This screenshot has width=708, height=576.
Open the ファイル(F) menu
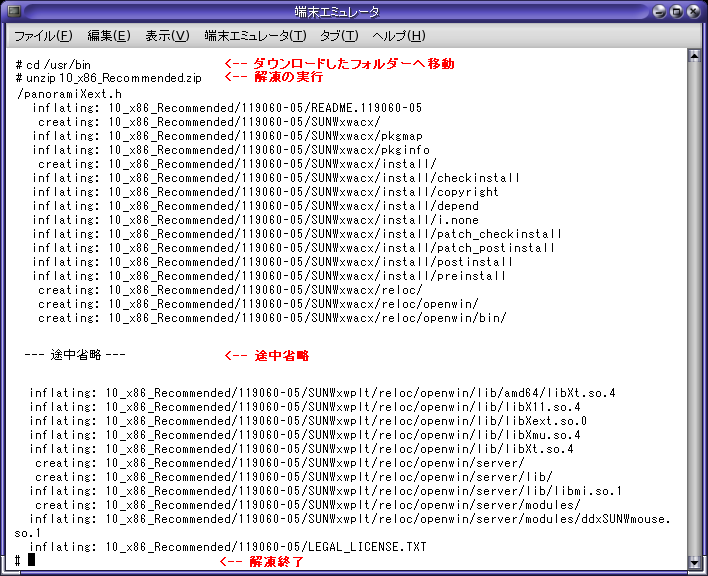pyautogui.click(x=43, y=36)
